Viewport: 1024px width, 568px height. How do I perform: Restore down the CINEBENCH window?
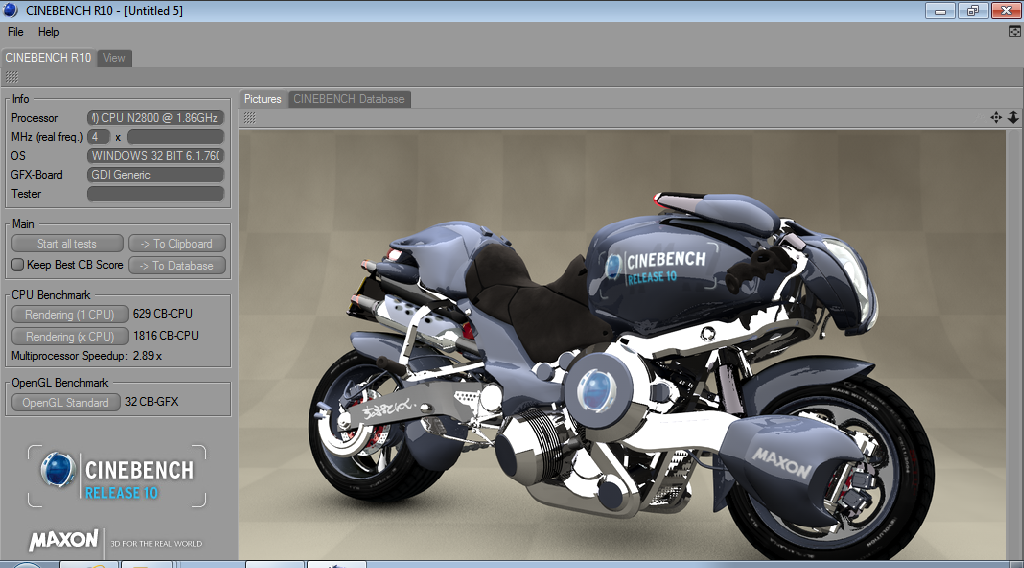coord(973,10)
